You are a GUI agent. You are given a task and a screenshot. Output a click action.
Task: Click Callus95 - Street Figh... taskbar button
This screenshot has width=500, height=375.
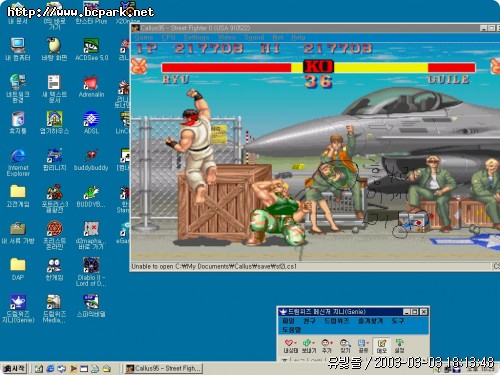pos(163,368)
